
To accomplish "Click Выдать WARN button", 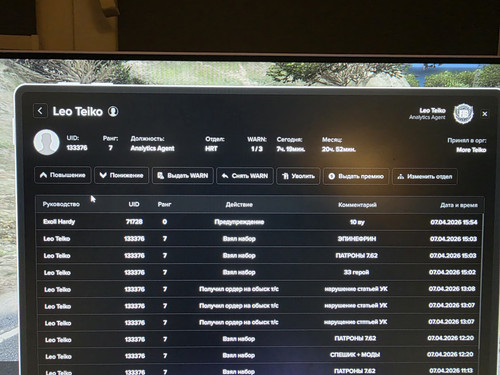I will pos(183,176).
